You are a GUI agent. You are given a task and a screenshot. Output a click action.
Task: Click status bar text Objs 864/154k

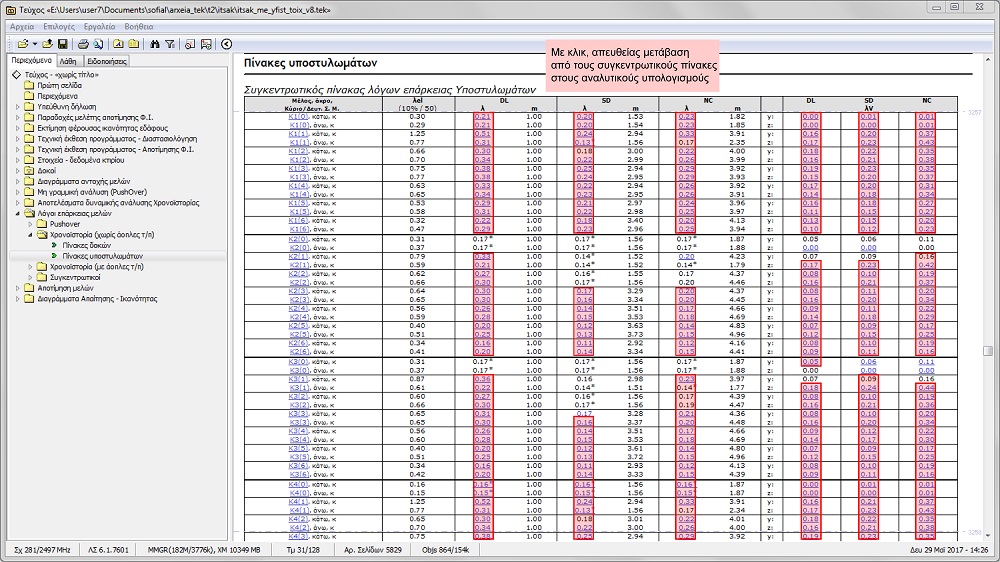pos(445,549)
